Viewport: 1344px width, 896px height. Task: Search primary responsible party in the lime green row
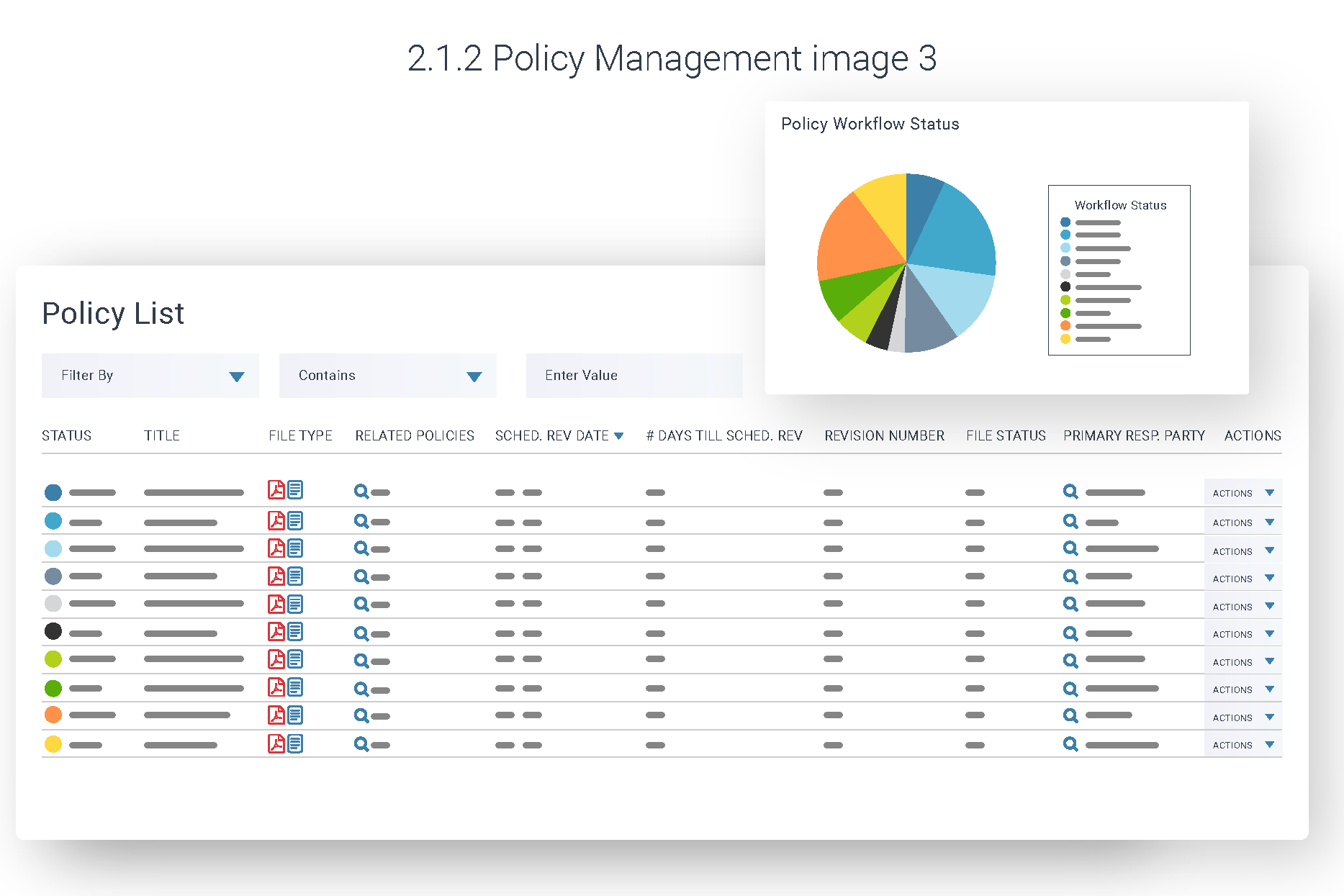pos(1070,660)
